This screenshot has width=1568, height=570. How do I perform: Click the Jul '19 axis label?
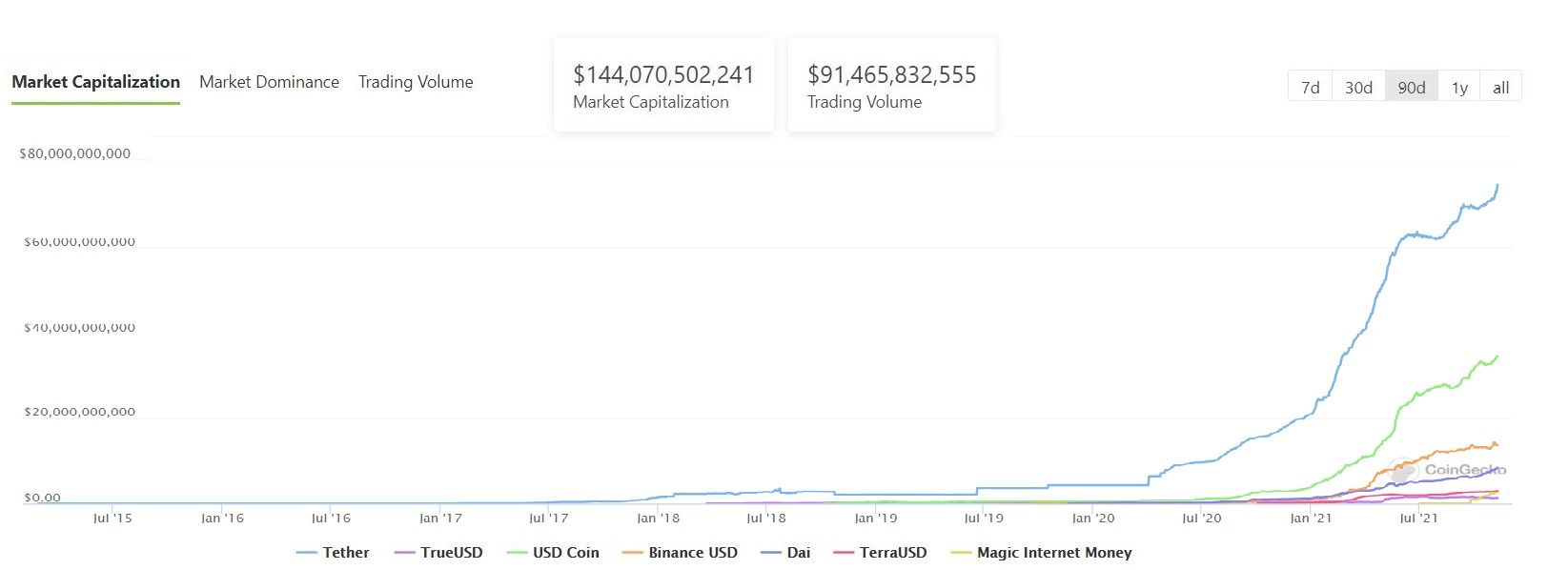click(984, 519)
